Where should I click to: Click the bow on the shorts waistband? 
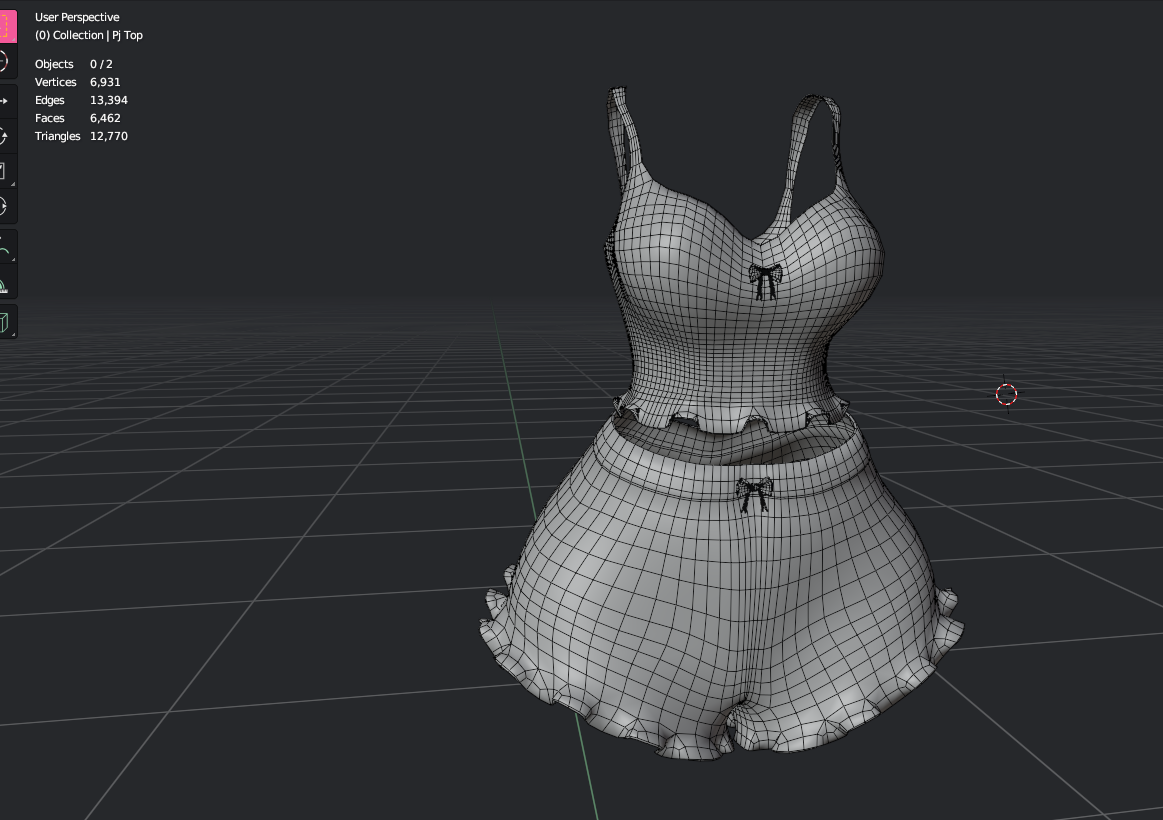[x=754, y=495]
